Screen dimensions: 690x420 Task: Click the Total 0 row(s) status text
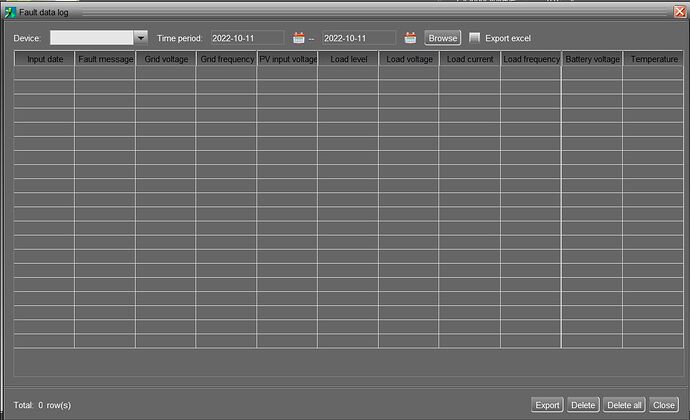click(42, 405)
